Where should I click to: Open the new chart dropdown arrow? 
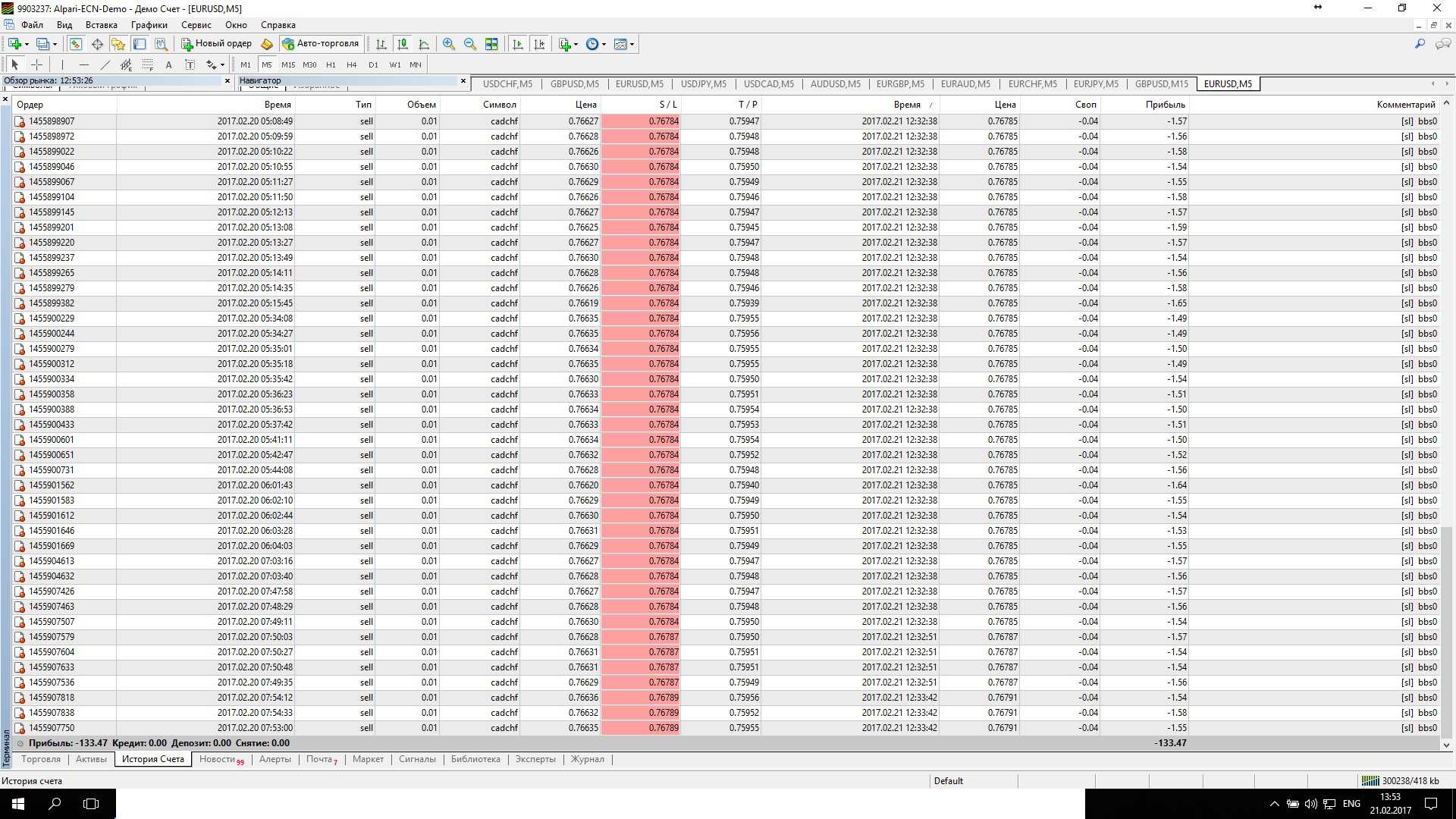click(x=27, y=44)
